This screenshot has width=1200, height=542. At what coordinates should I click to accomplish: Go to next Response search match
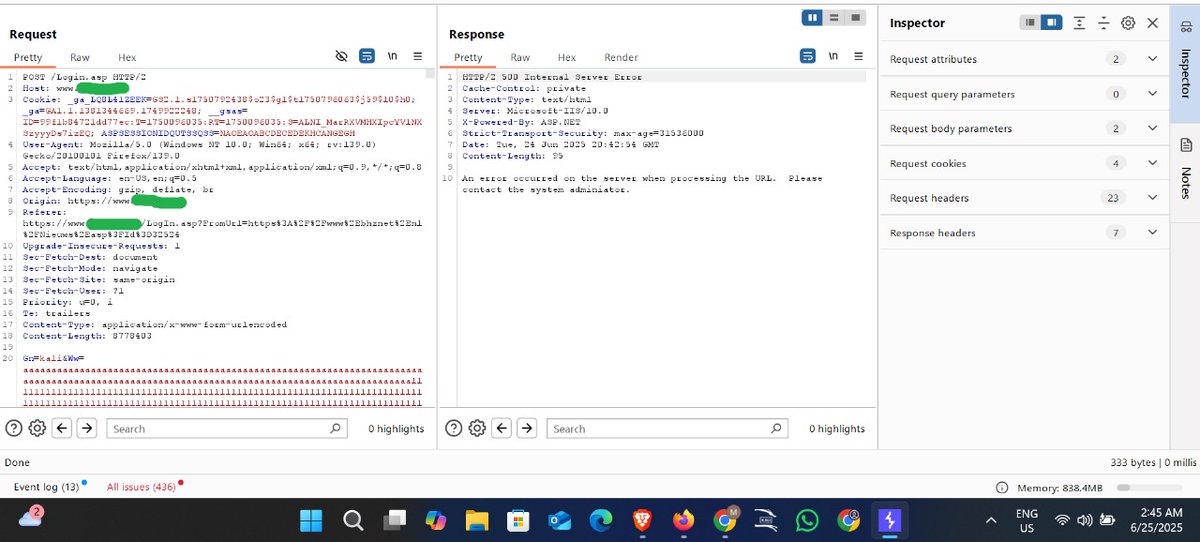coord(527,428)
